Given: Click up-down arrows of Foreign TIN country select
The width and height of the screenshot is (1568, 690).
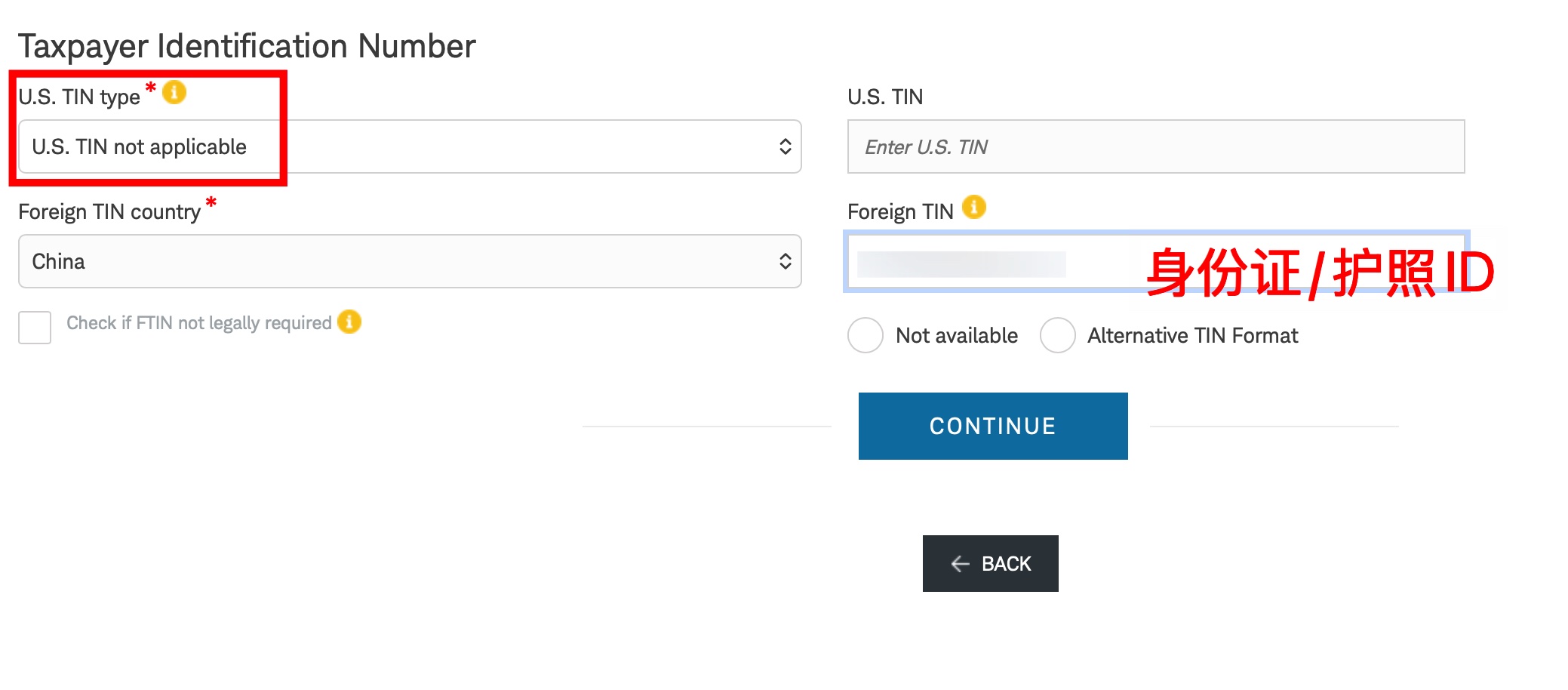Looking at the screenshot, I should pyautogui.click(x=785, y=261).
